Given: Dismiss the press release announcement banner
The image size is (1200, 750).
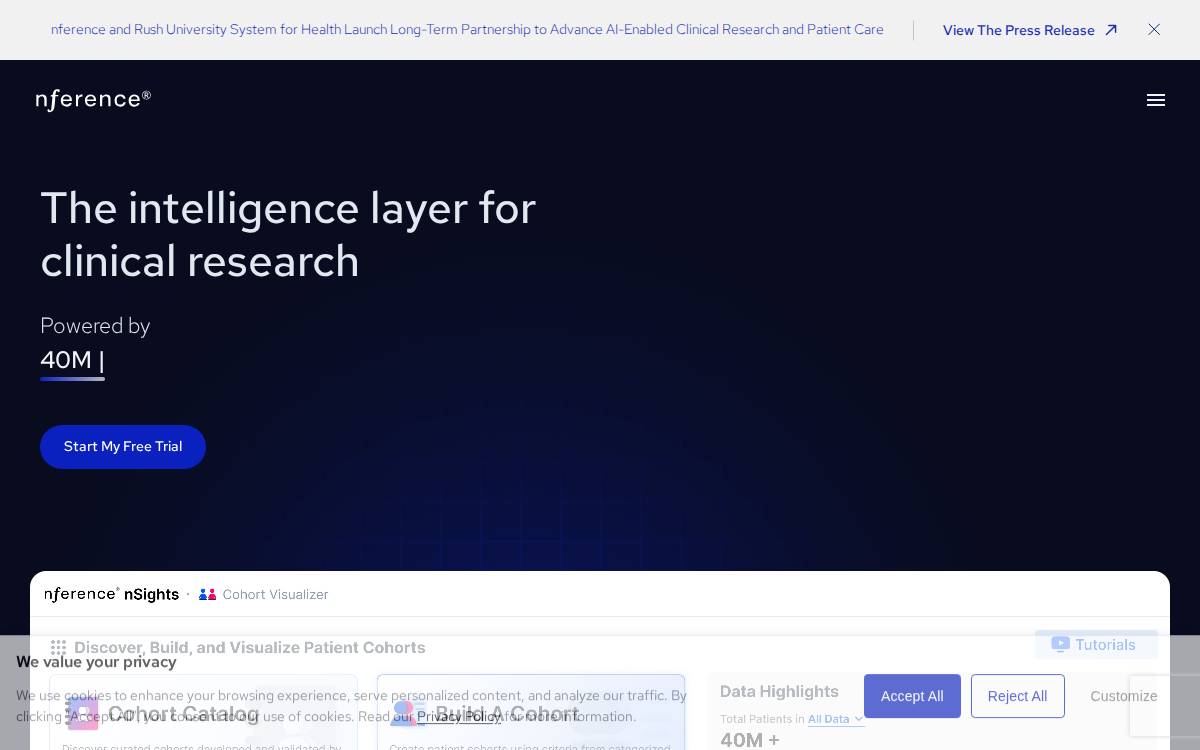Looking at the screenshot, I should click(1154, 30).
